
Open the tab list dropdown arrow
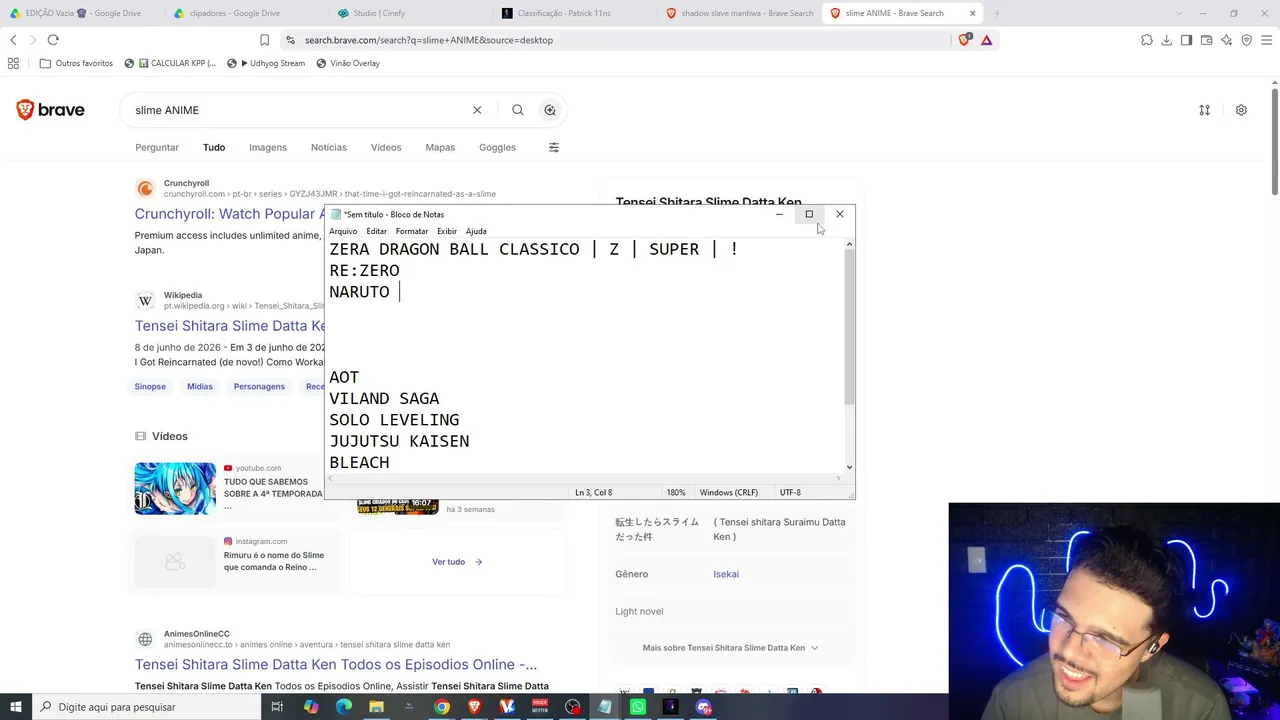tap(1177, 13)
